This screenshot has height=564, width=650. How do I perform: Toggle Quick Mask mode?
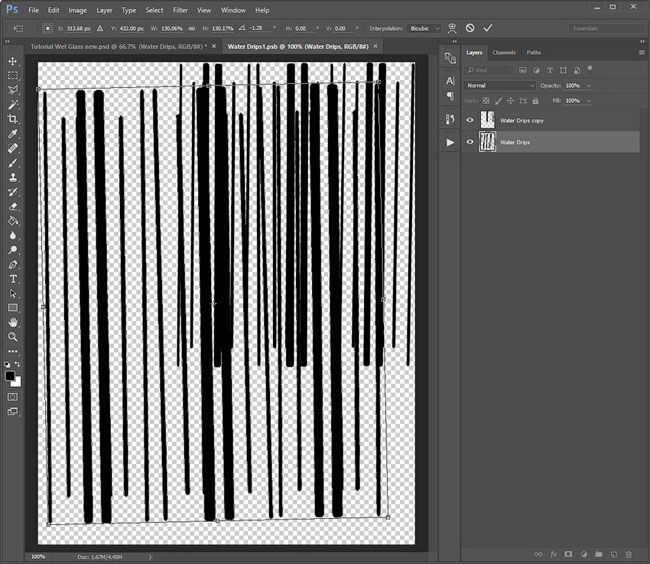[x=13, y=397]
